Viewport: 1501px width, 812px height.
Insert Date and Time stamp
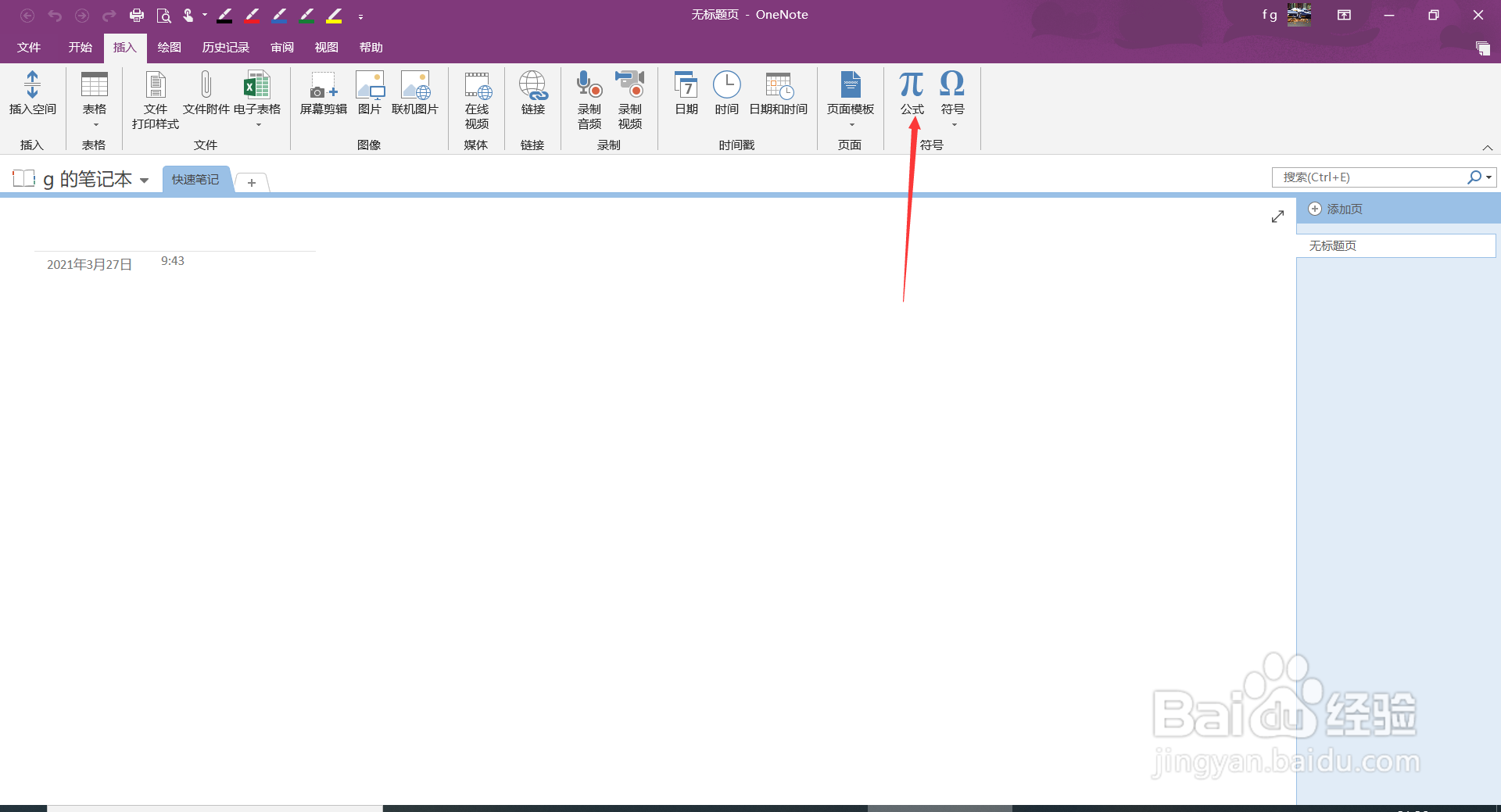pos(779,84)
